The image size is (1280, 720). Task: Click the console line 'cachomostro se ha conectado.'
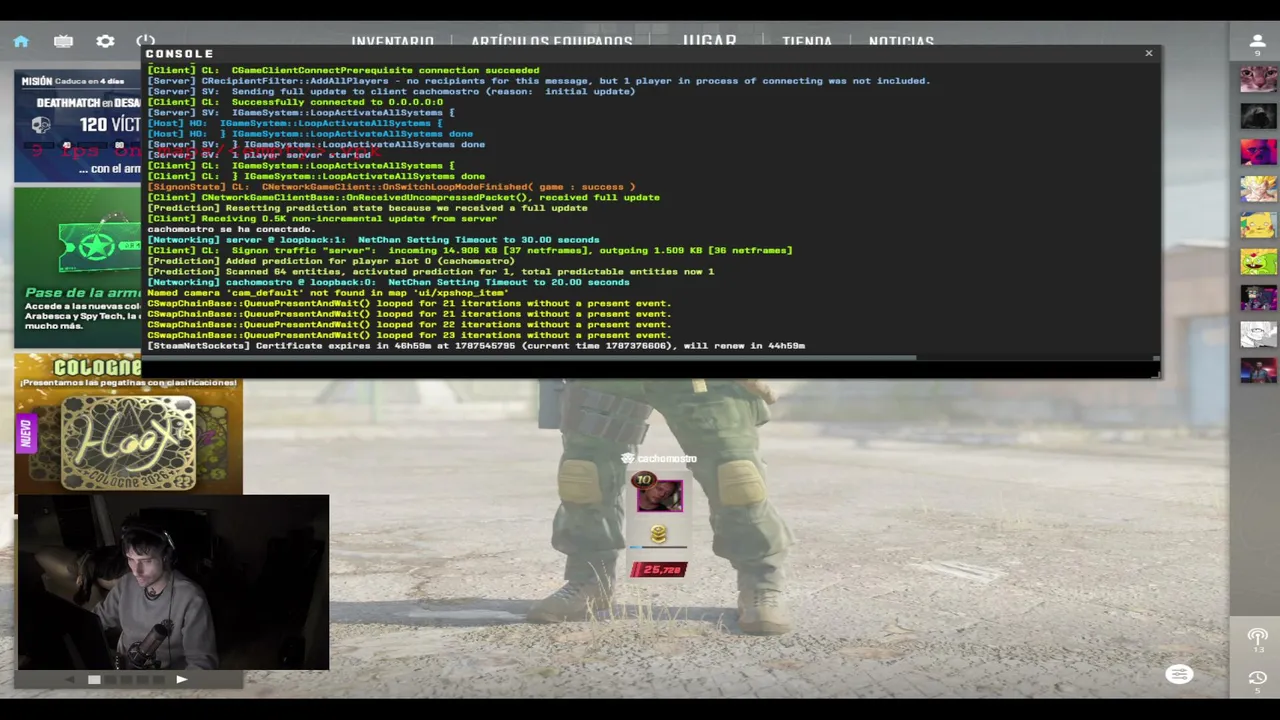click(x=231, y=229)
